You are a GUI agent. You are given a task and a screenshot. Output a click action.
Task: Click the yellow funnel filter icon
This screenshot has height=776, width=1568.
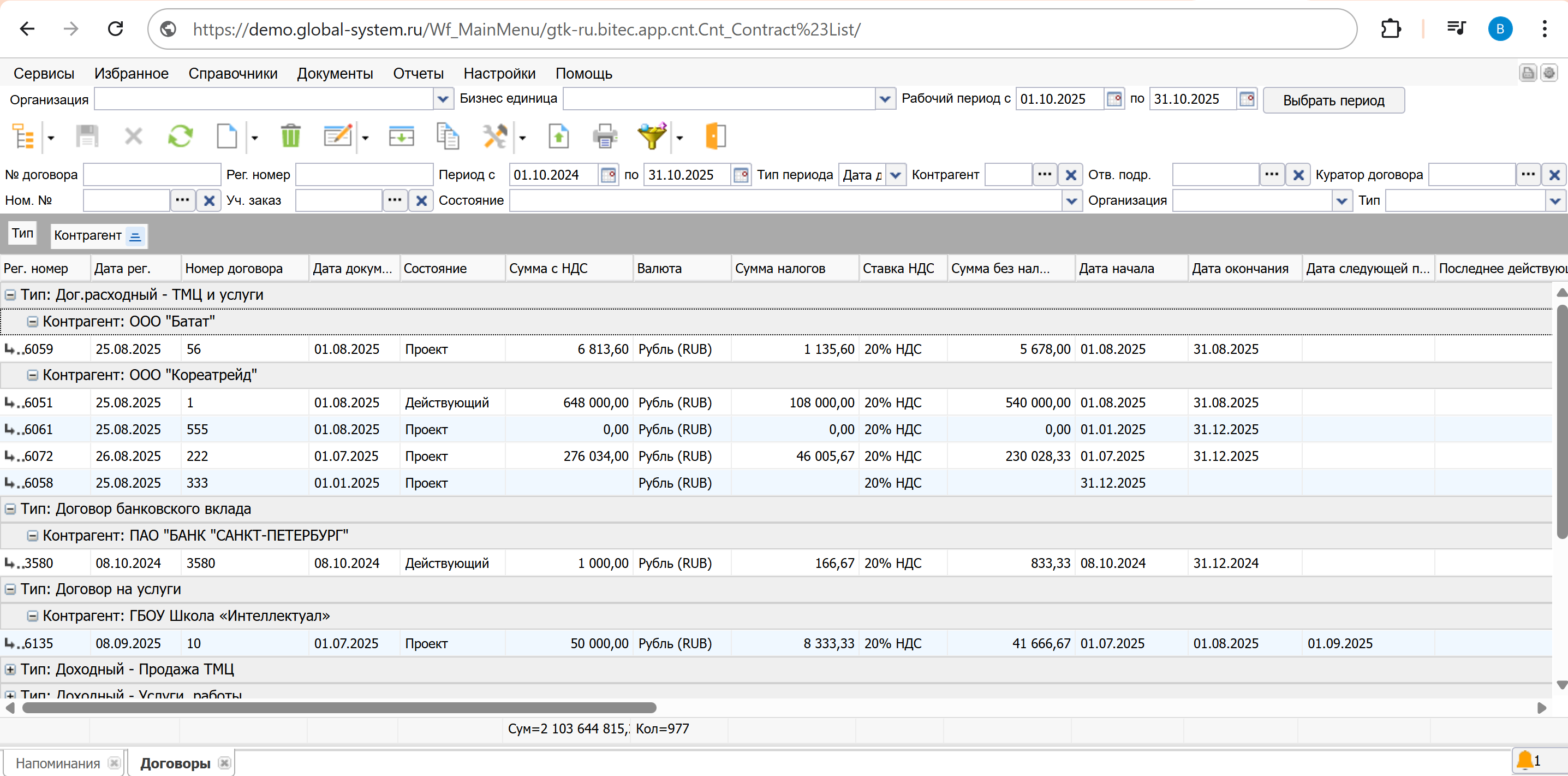point(652,136)
